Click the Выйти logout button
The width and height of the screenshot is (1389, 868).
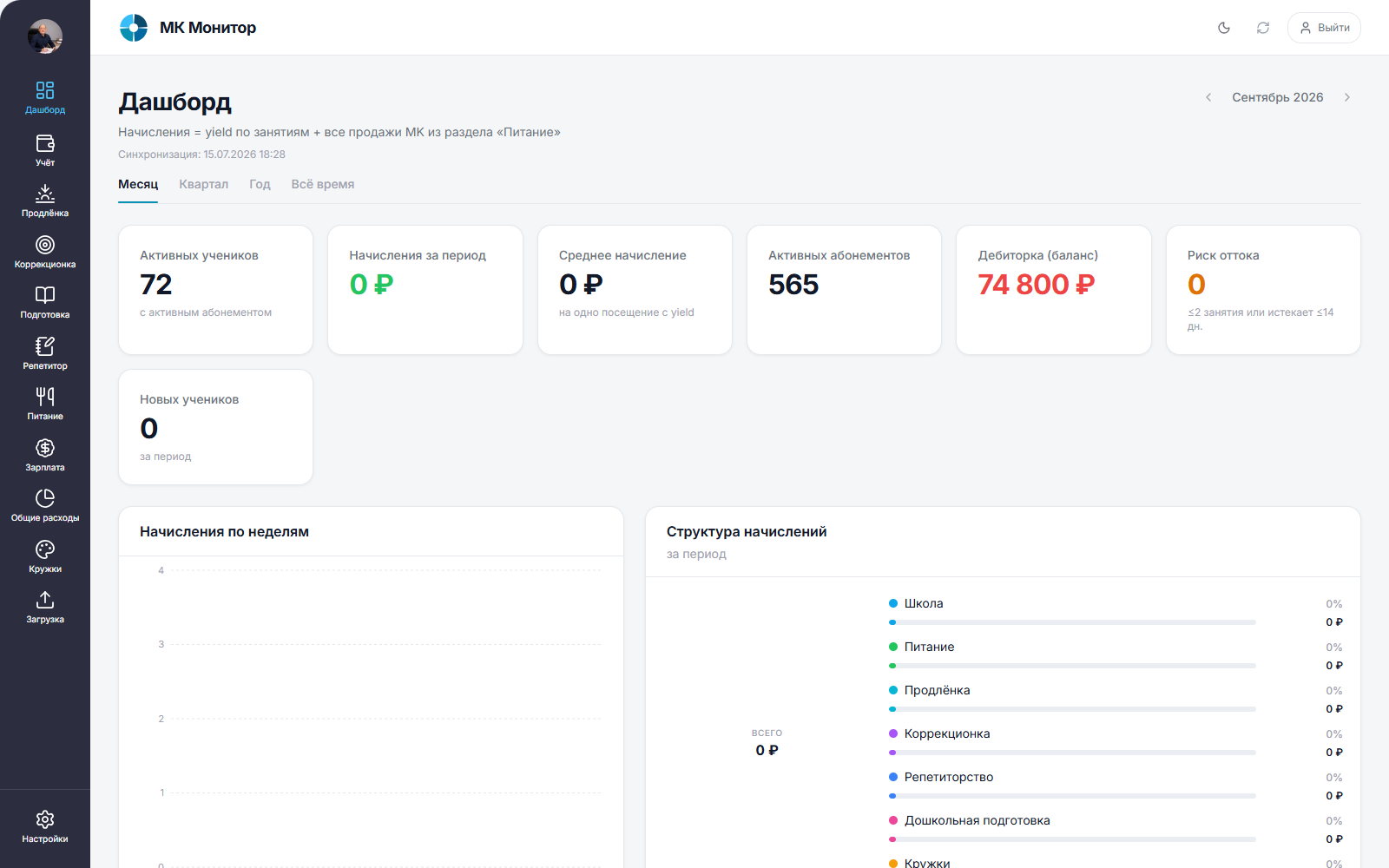1324,28
